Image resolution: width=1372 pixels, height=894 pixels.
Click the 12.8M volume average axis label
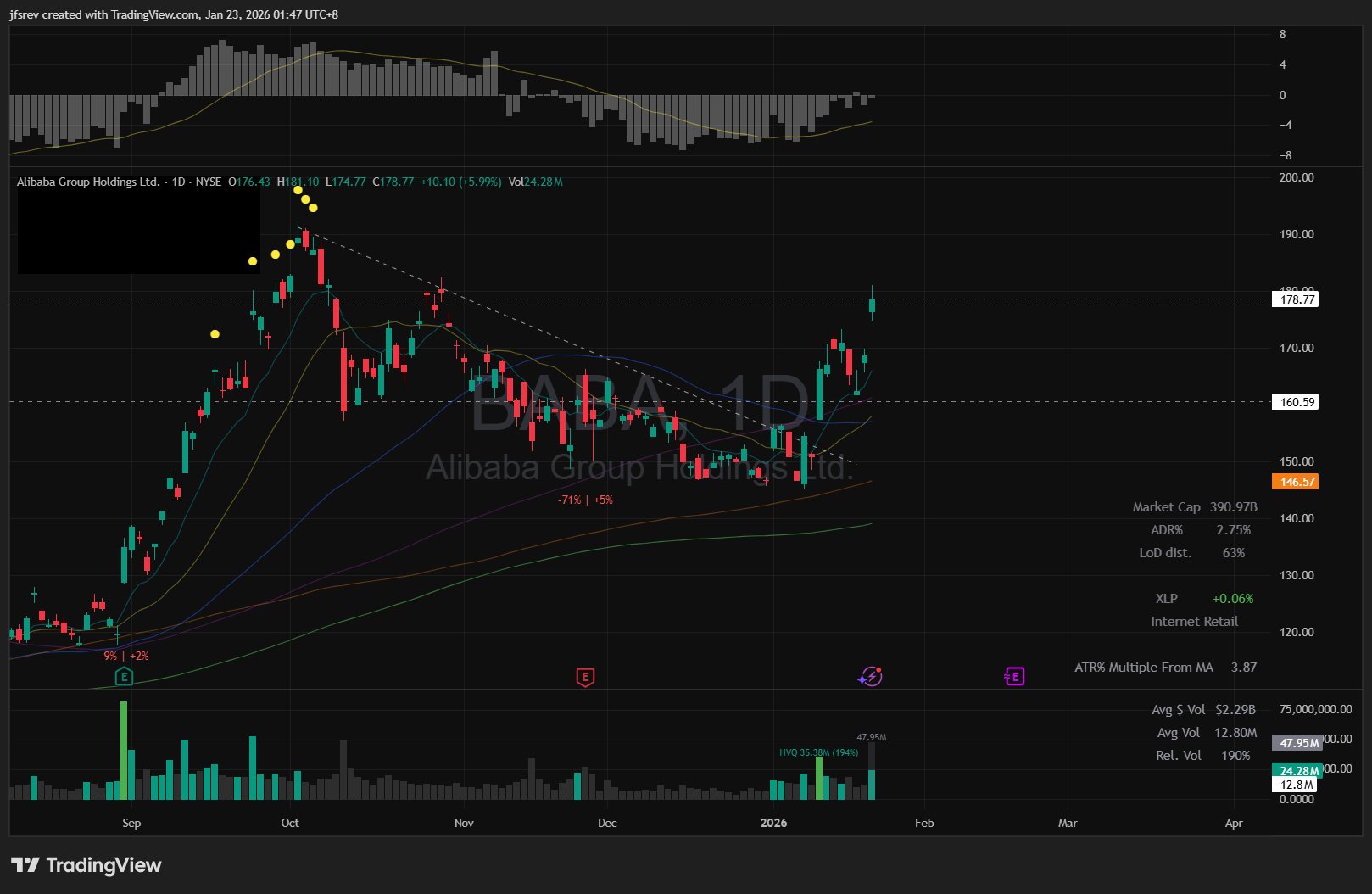[x=1297, y=785]
